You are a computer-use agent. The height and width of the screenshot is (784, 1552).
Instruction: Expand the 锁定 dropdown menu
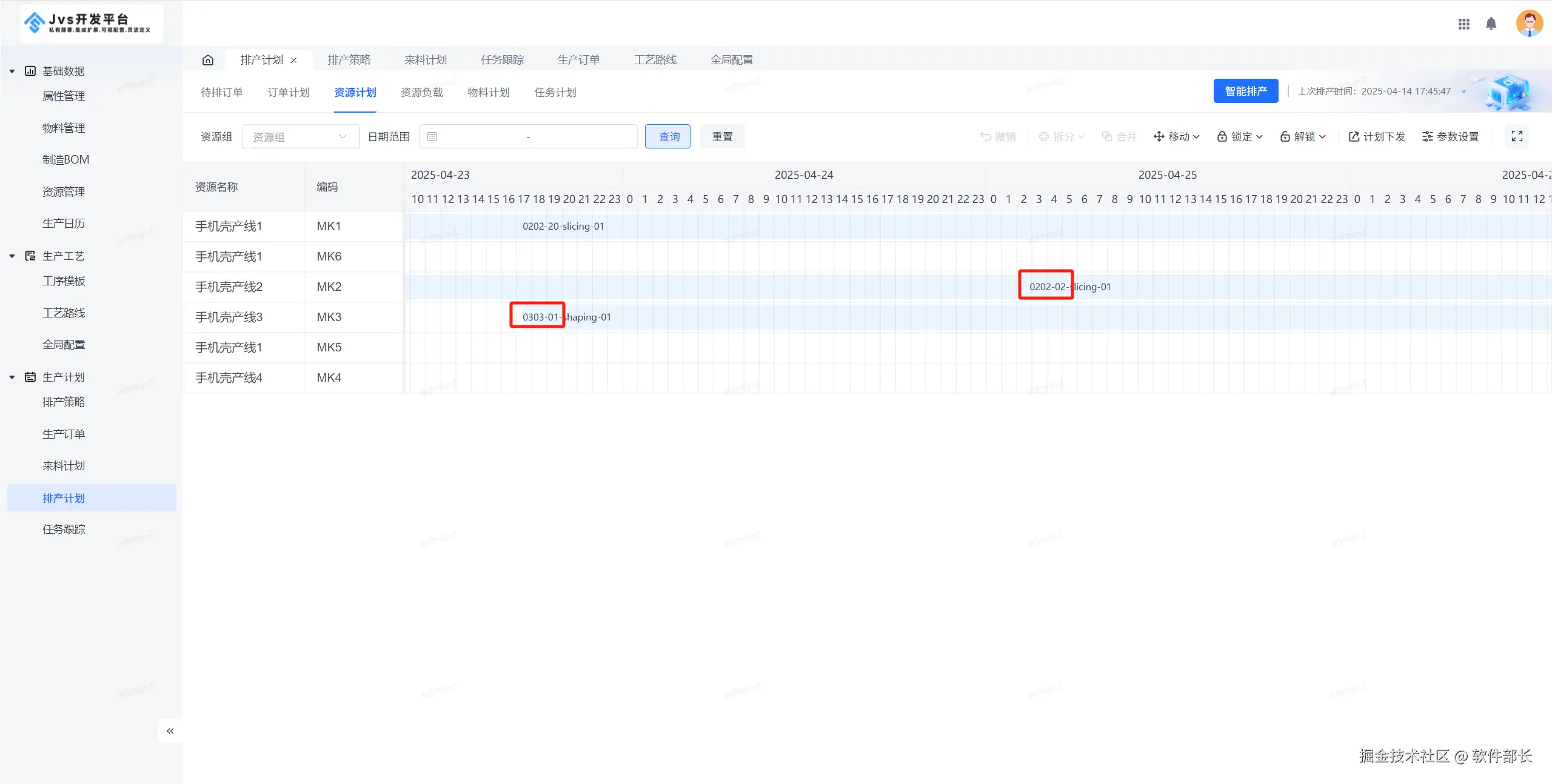[1240, 136]
